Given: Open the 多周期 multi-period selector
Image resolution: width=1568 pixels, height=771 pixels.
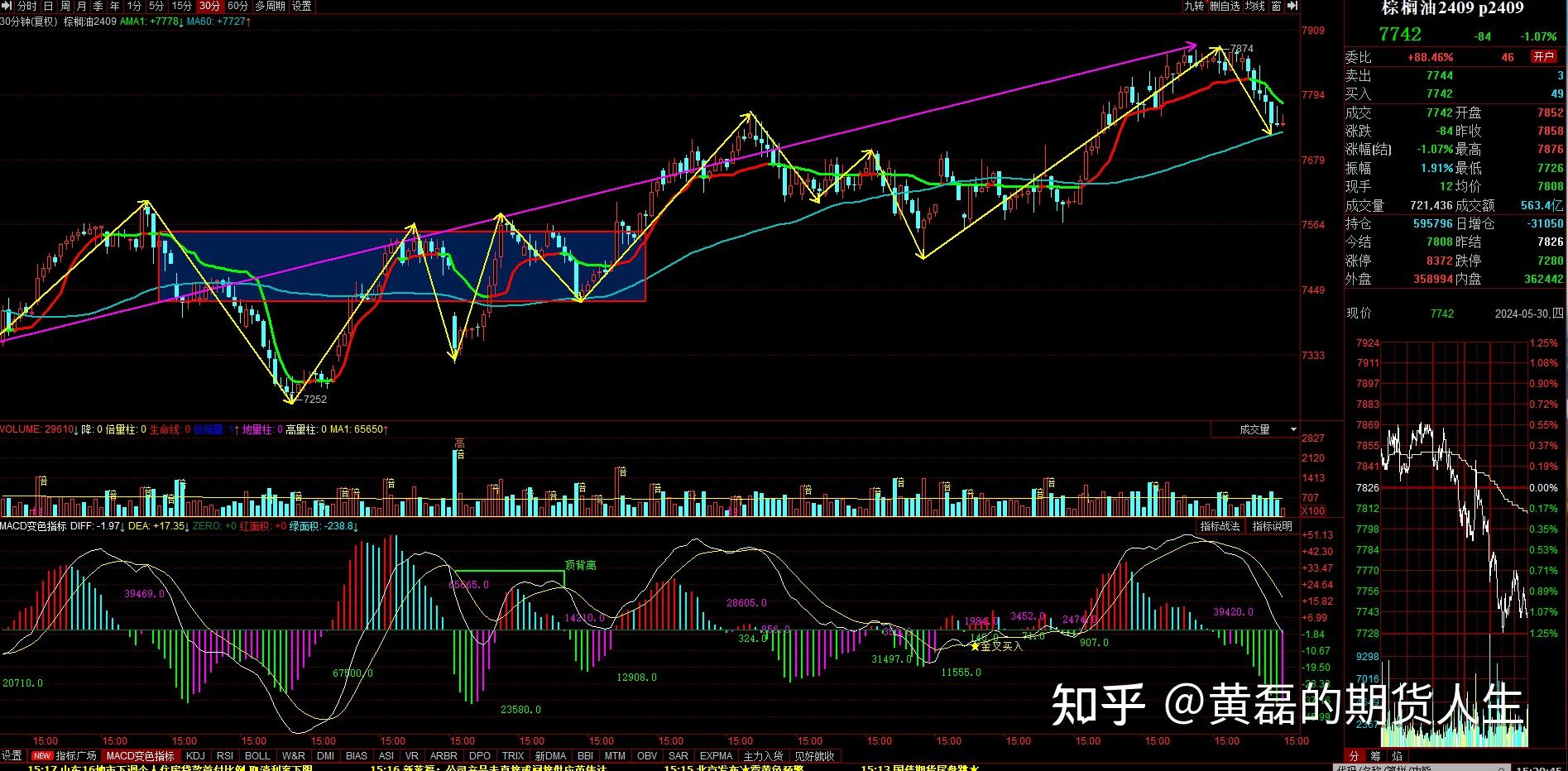Looking at the screenshot, I should click(270, 6).
